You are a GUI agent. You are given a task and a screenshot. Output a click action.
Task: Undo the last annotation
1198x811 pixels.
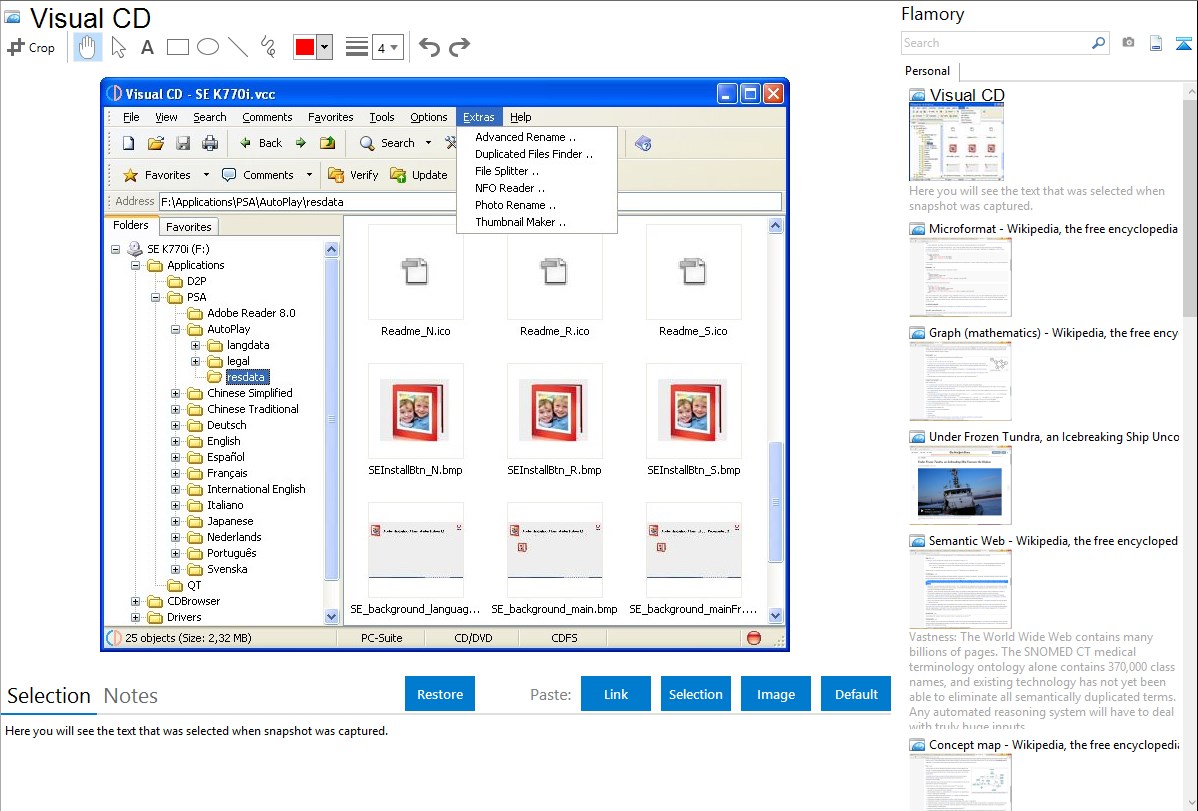[x=429, y=47]
